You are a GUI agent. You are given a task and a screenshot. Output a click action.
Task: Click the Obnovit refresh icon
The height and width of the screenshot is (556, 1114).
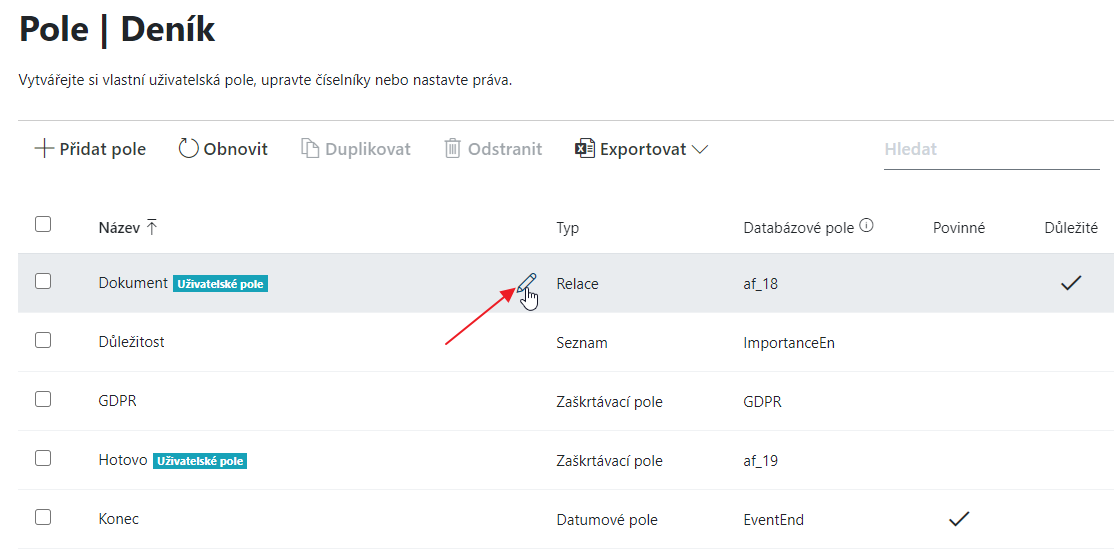(x=188, y=149)
